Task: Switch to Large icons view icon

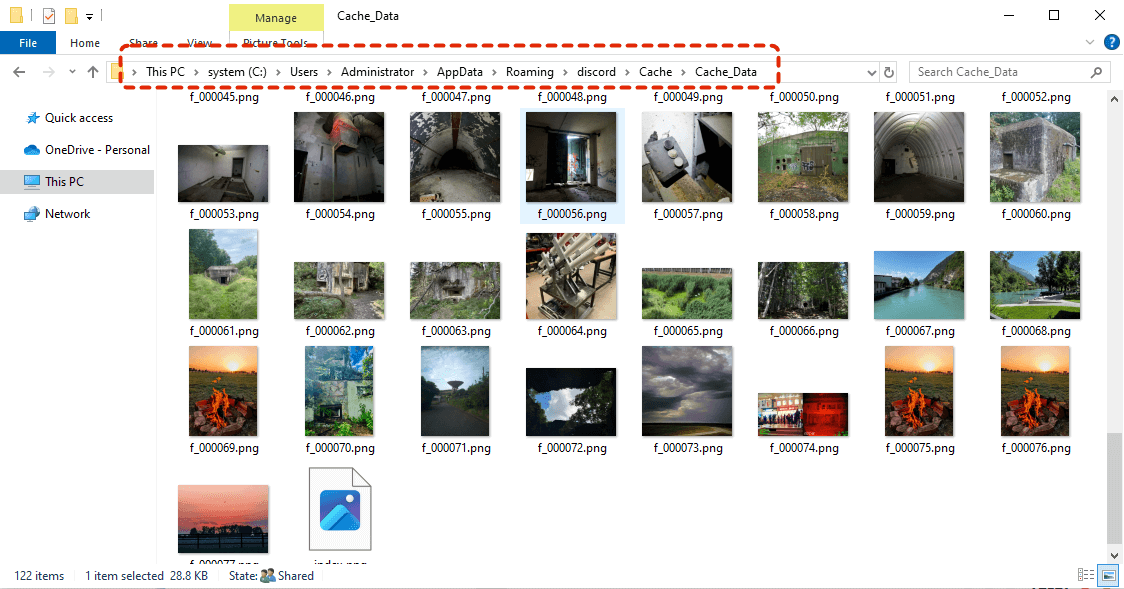Action: [x=1108, y=575]
